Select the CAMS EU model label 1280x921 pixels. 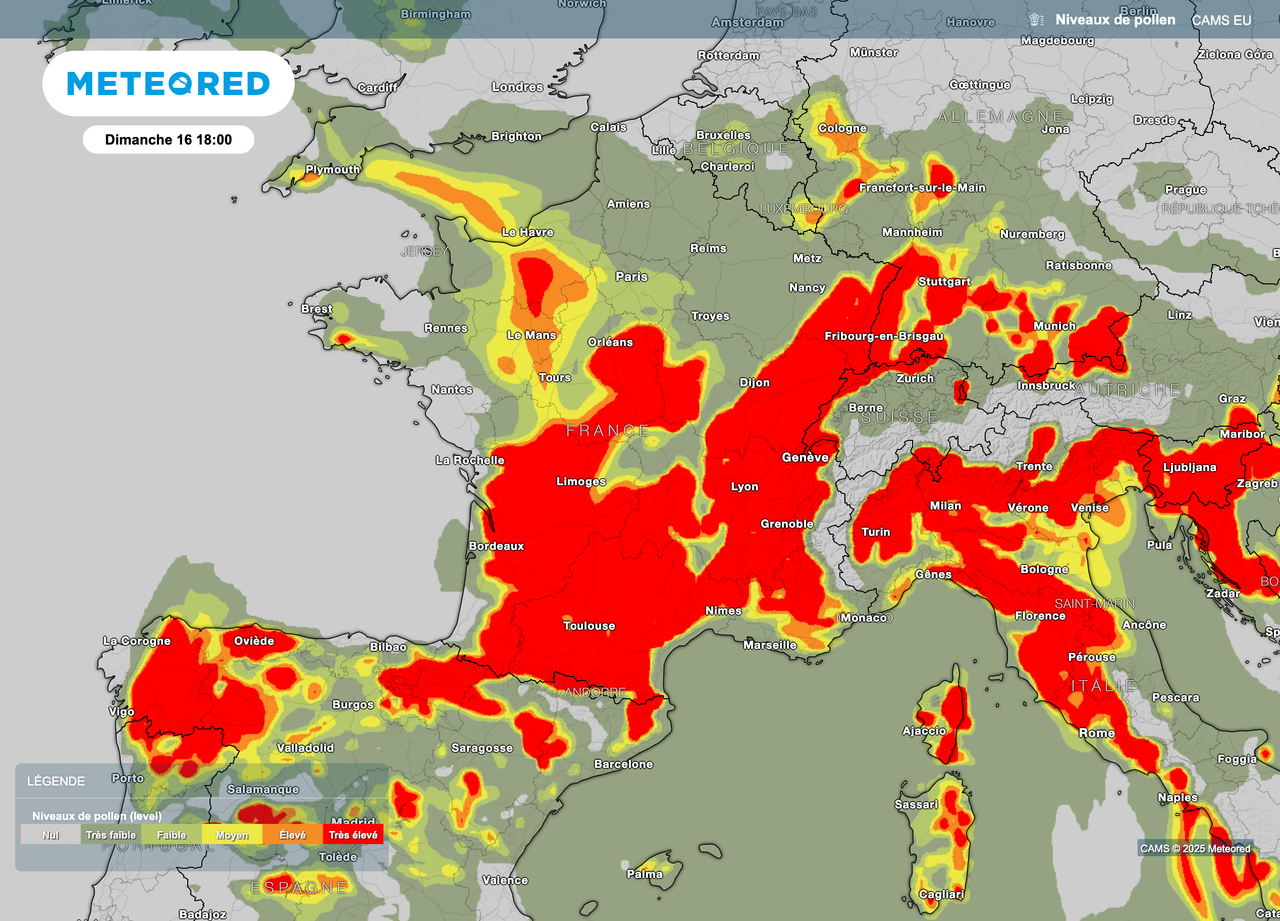click(1221, 20)
